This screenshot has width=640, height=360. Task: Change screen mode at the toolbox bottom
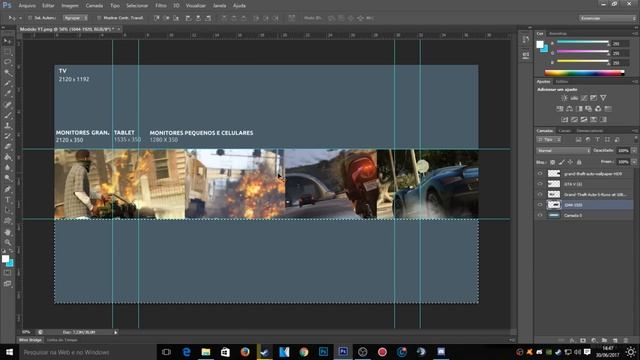click(x=7, y=283)
